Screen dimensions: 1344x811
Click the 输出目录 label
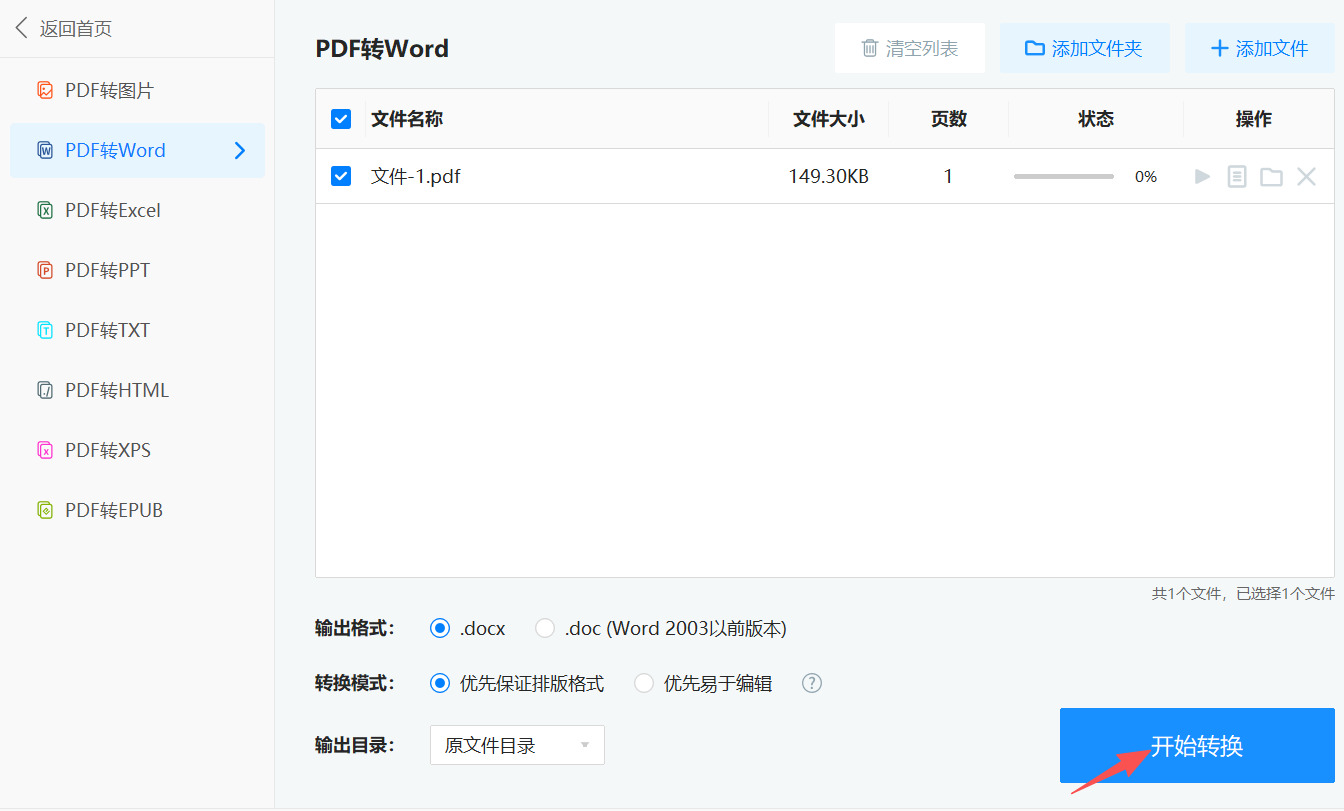(x=355, y=745)
